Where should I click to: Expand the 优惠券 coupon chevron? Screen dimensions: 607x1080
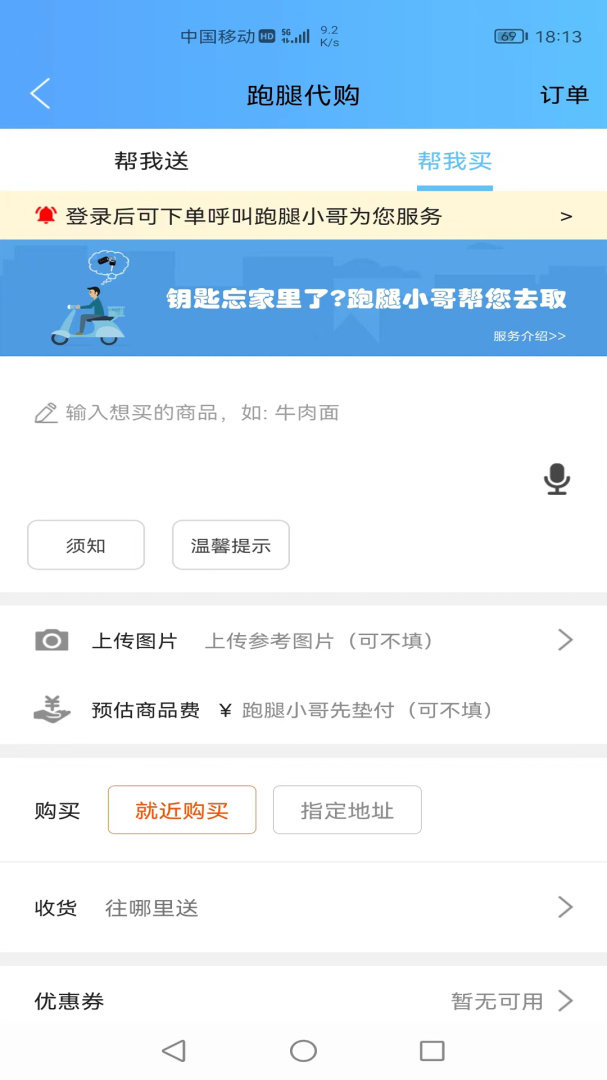tap(566, 1000)
